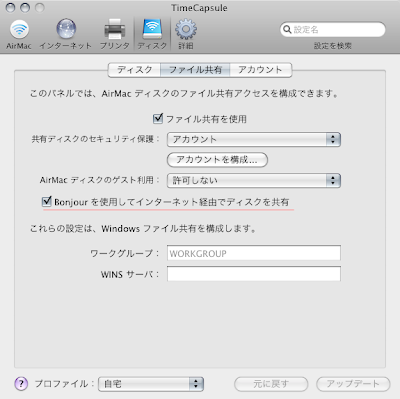
Task: Minimize the TimeCapsule window
Action: tap(25, 8)
